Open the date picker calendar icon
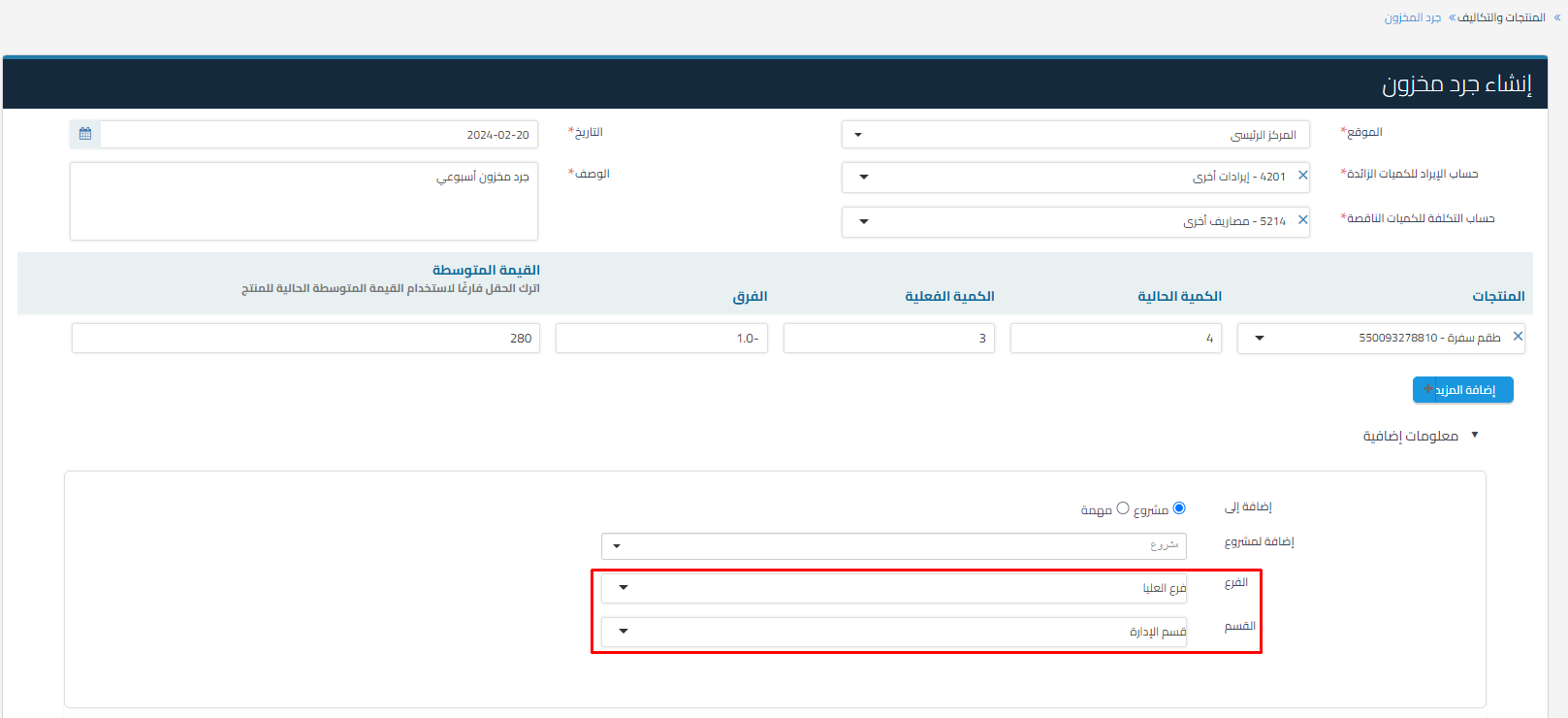 85,134
